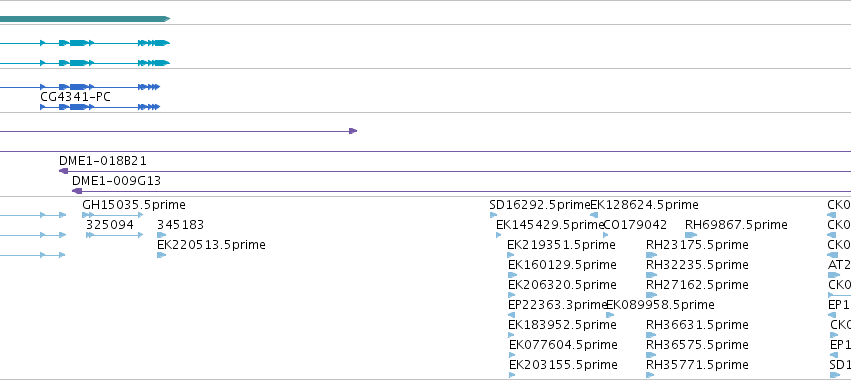This screenshot has width=851, height=380.
Task: Open the GH15035.5prime EST label
Action: [x=134, y=205]
